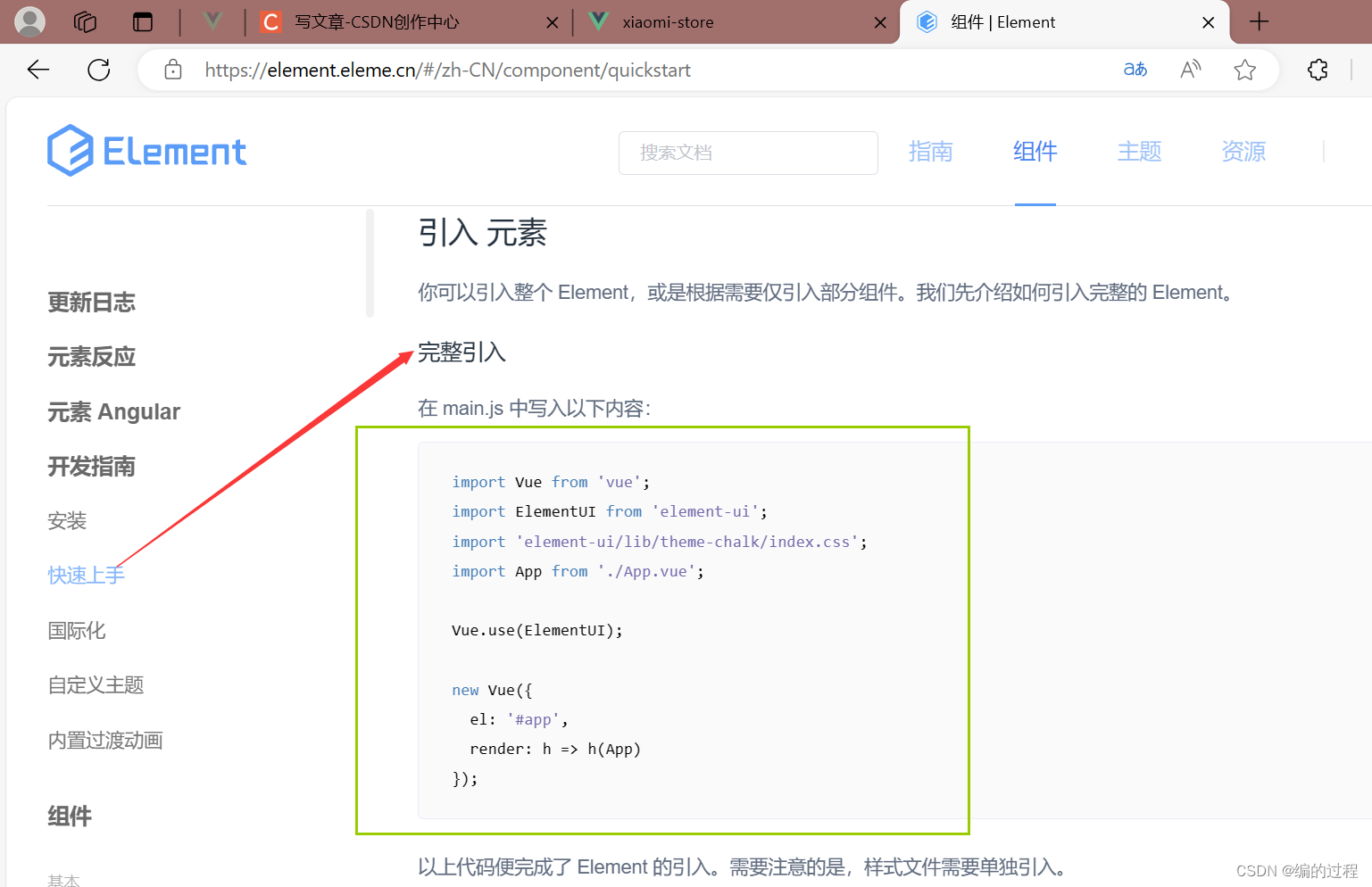Reload the page with refresh icon
The width and height of the screenshot is (1372, 887).
point(99,70)
